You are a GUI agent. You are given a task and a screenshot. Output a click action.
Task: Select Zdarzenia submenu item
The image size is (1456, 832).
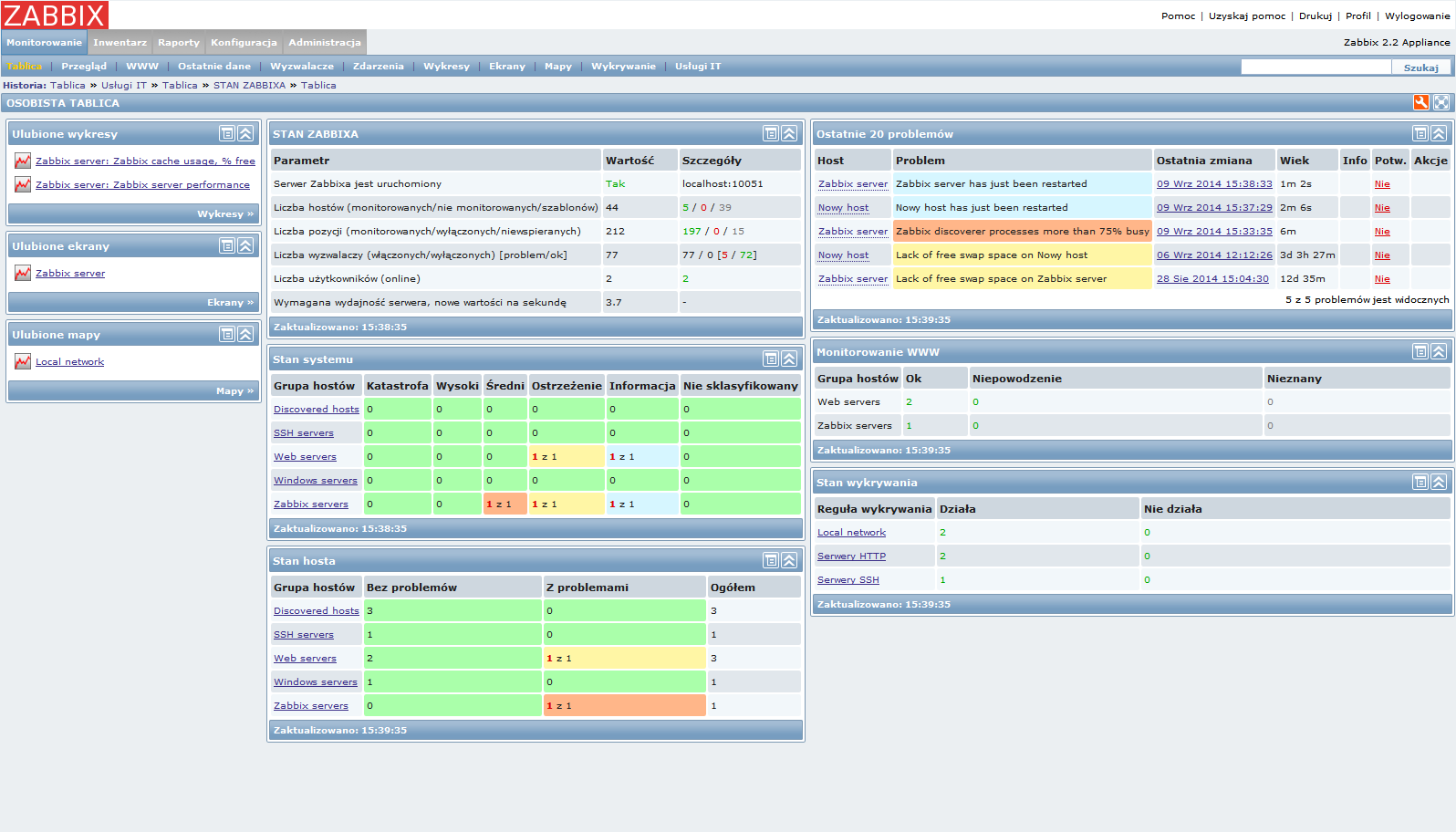click(379, 66)
